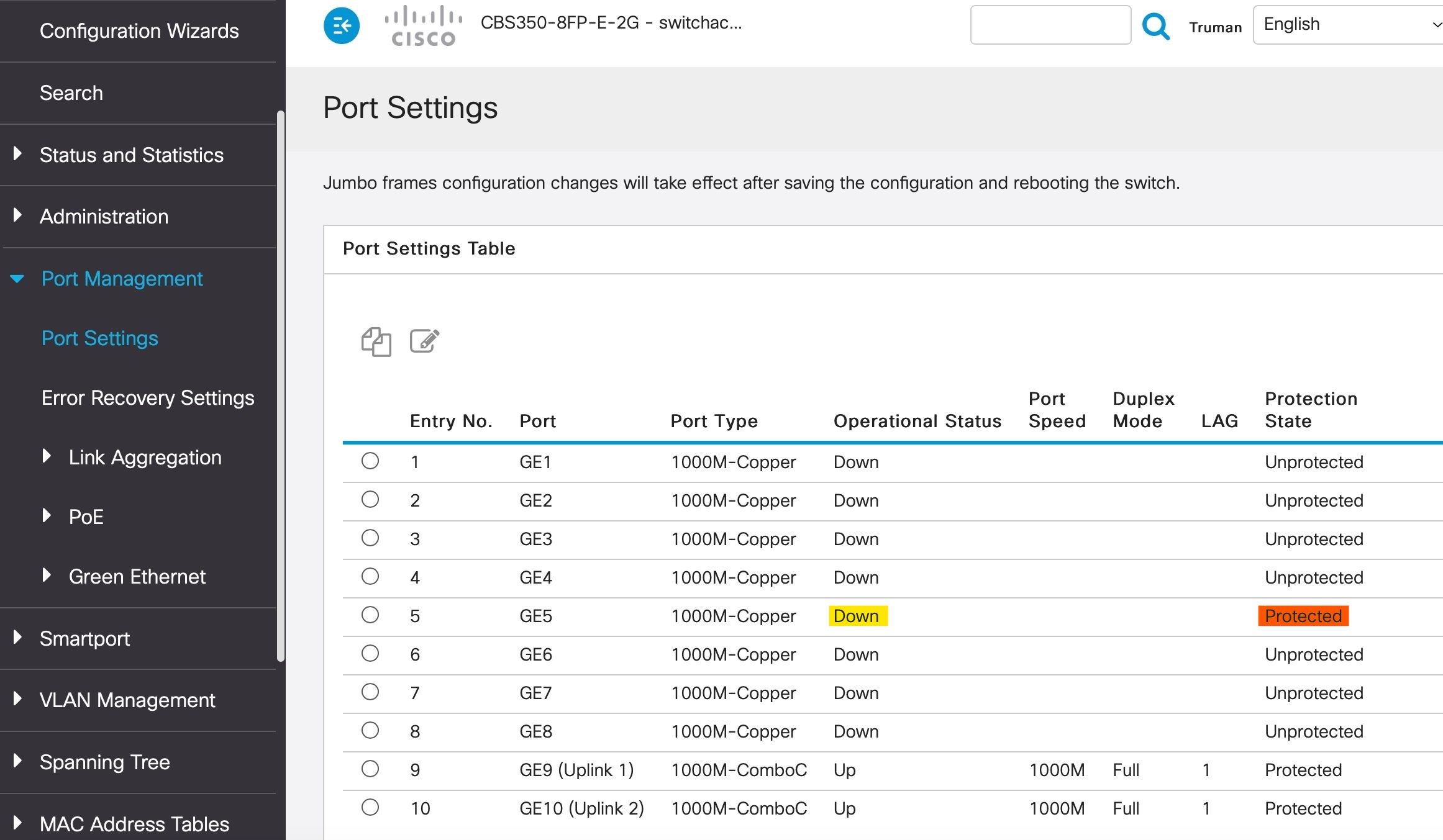The image size is (1443, 840).
Task: Click the highlighted Protected state for GE5
Action: pyautogui.click(x=1303, y=616)
